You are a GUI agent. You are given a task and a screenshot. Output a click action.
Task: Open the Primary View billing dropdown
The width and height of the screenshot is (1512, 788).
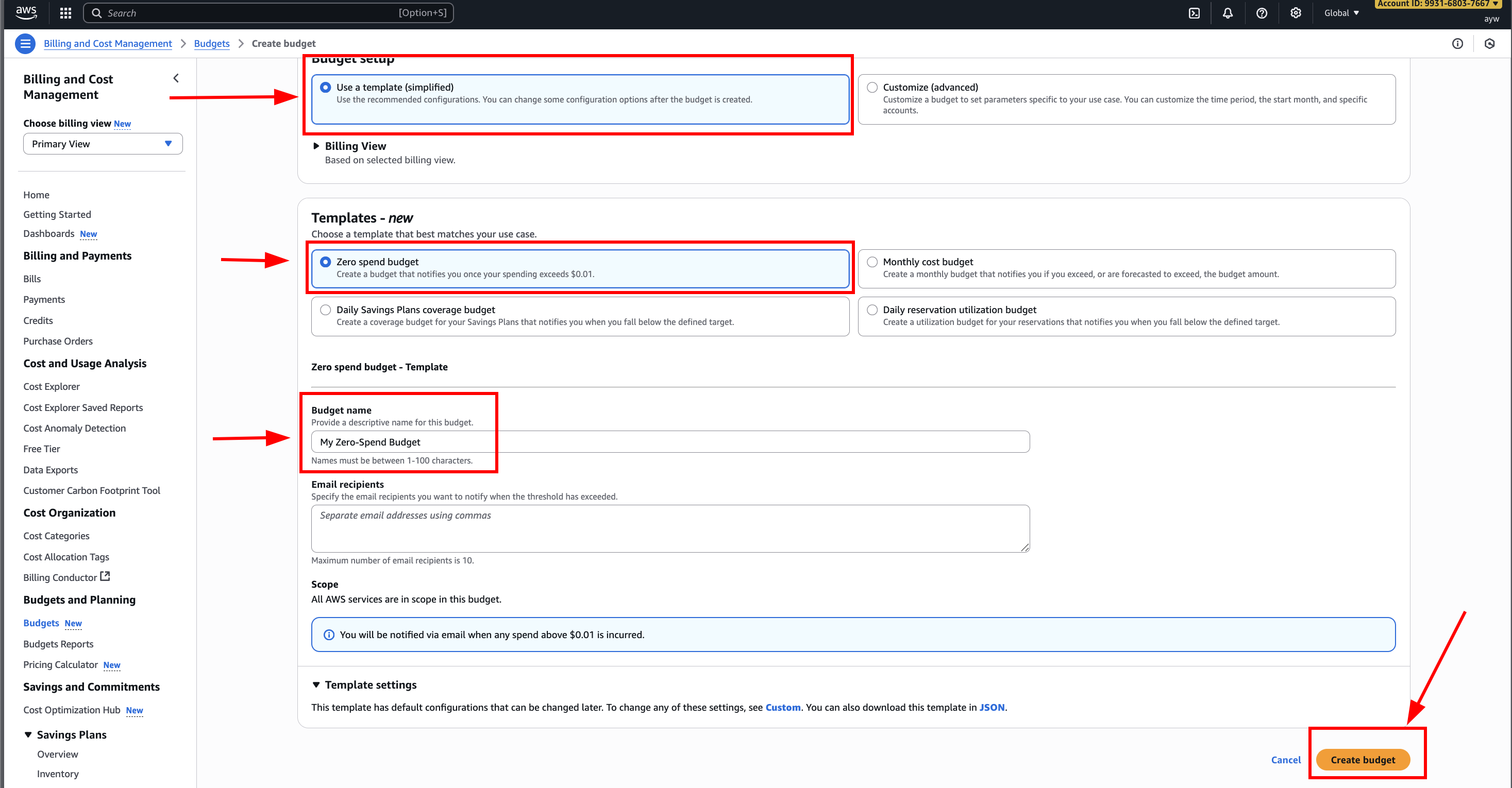click(103, 144)
